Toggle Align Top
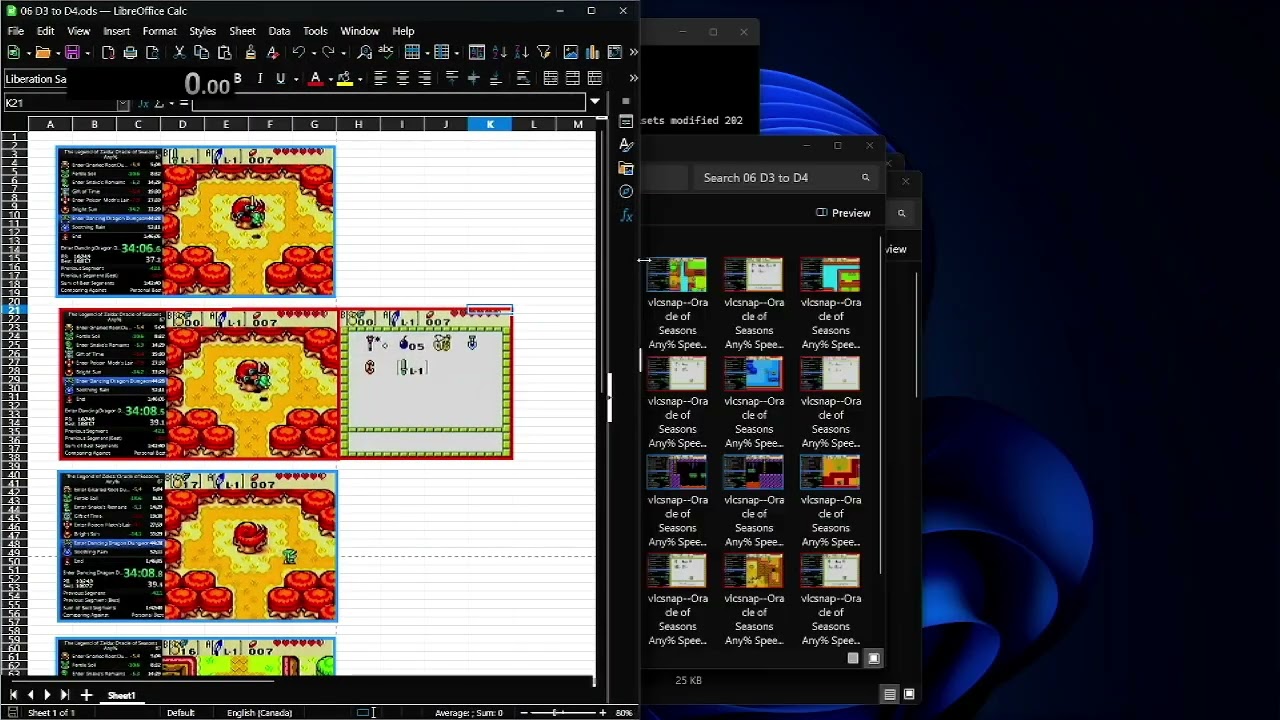This screenshot has width=1280, height=720. click(452, 78)
